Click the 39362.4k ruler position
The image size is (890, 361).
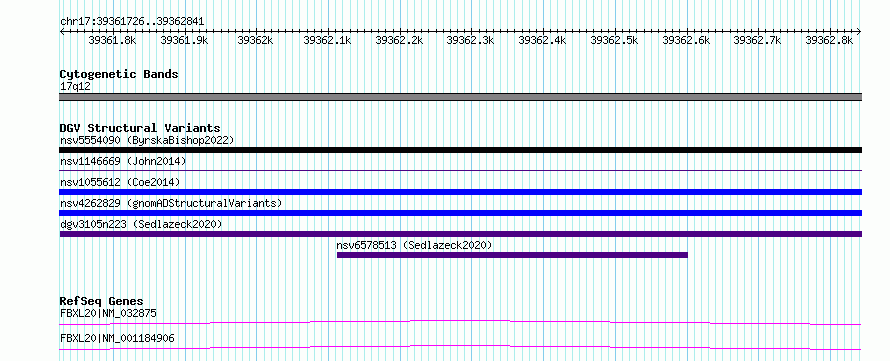tap(543, 40)
